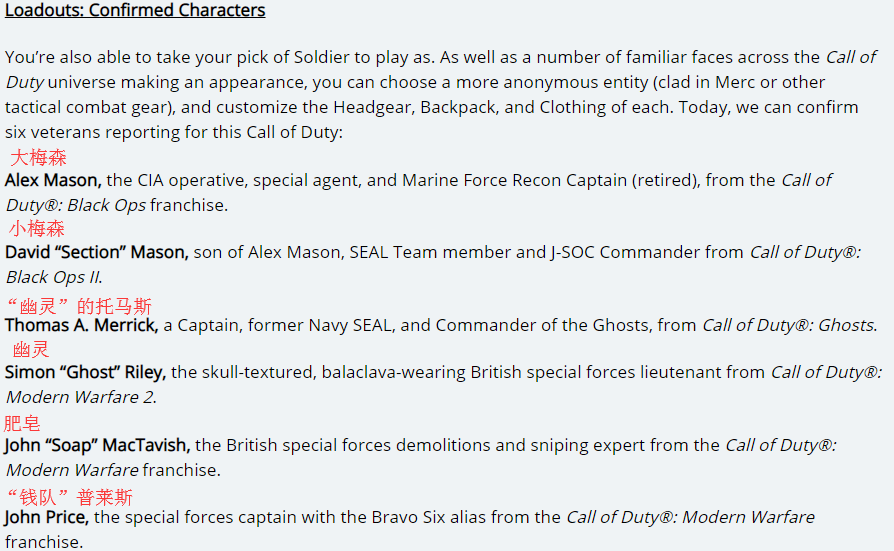This screenshot has height=551, width=894.
Task: Click the bold name 'David "Section" Mason,'
Action: point(97,252)
